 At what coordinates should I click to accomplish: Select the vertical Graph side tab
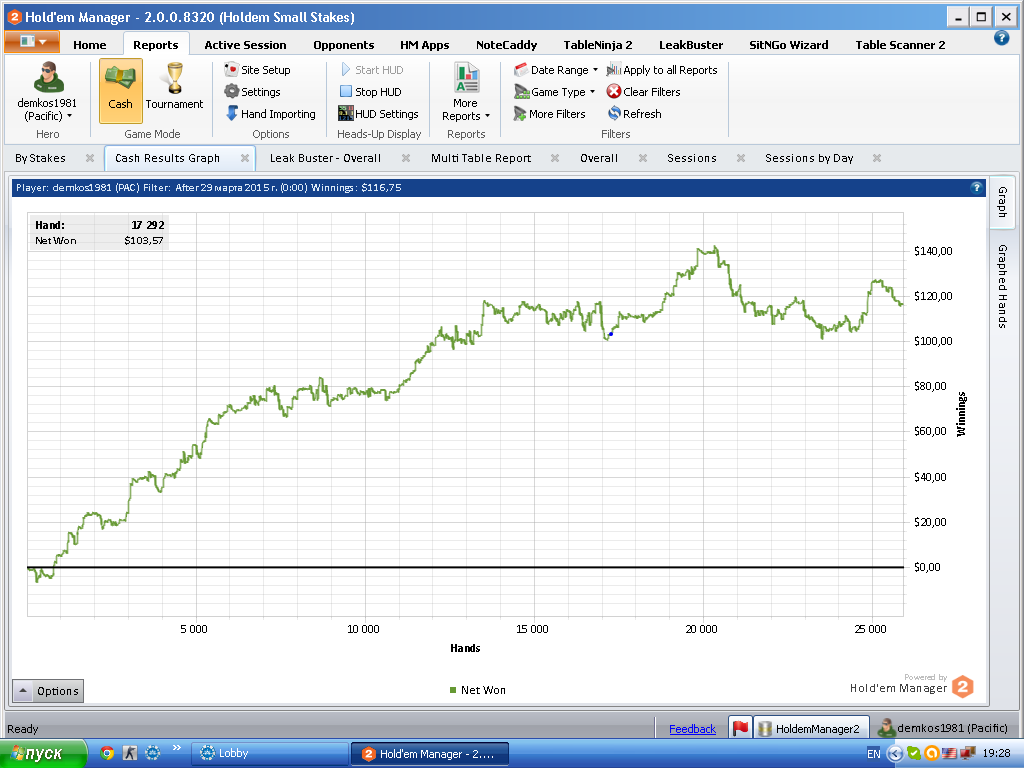(1002, 202)
